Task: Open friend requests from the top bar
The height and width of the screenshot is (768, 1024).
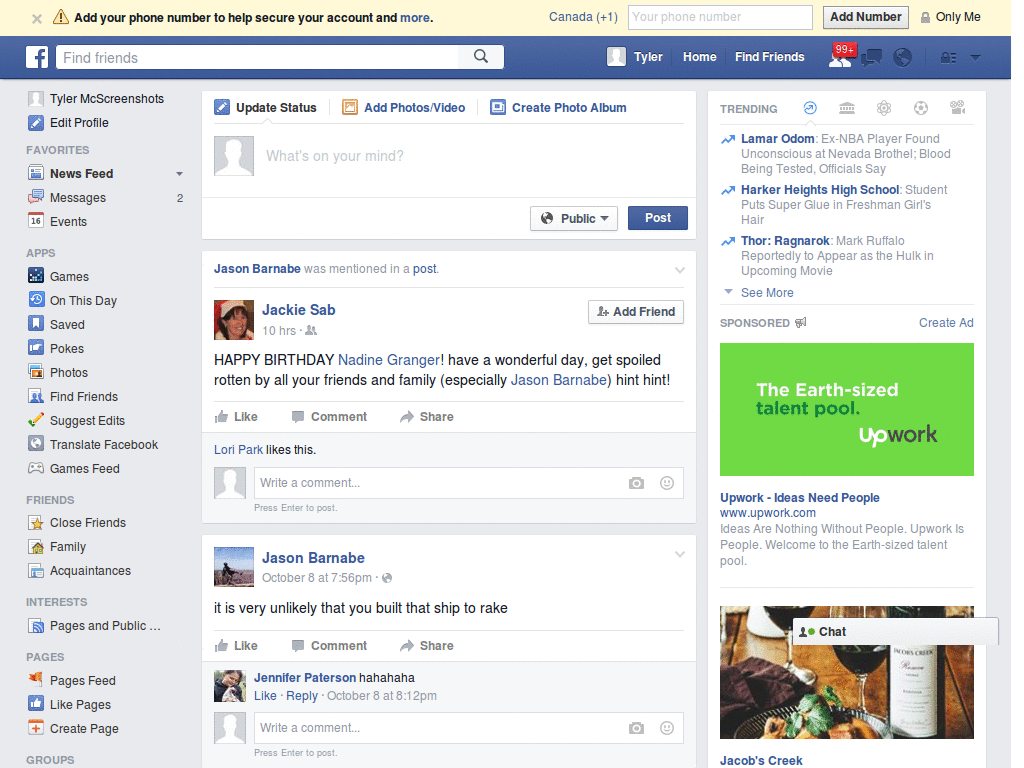Action: tap(840, 58)
